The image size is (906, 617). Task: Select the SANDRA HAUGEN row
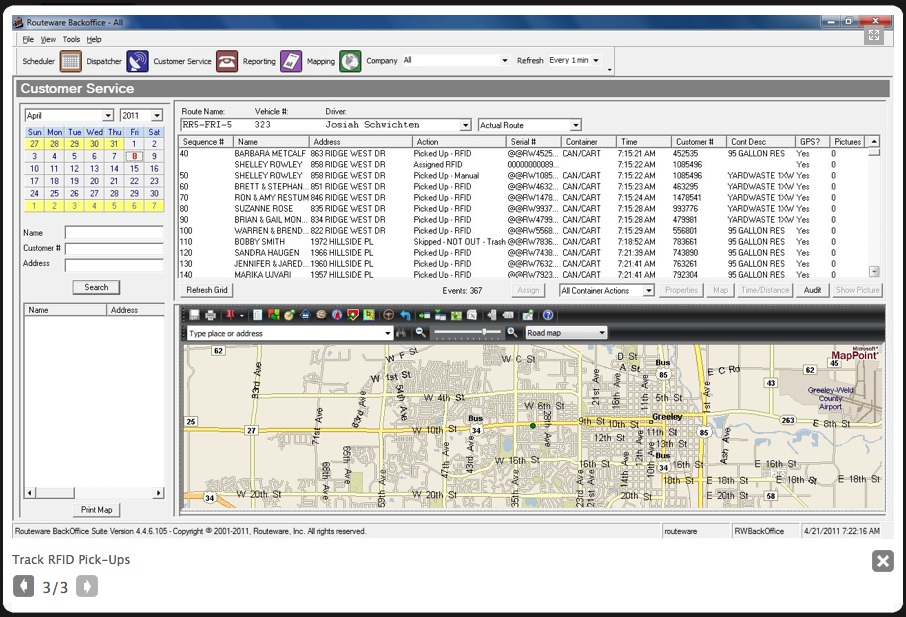[x=523, y=252]
